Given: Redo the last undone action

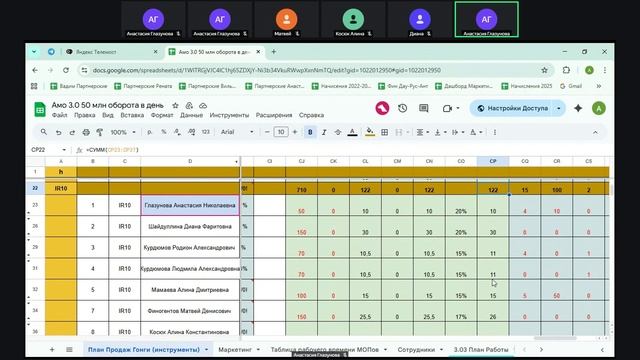Looking at the screenshot, I should (x=72, y=132).
